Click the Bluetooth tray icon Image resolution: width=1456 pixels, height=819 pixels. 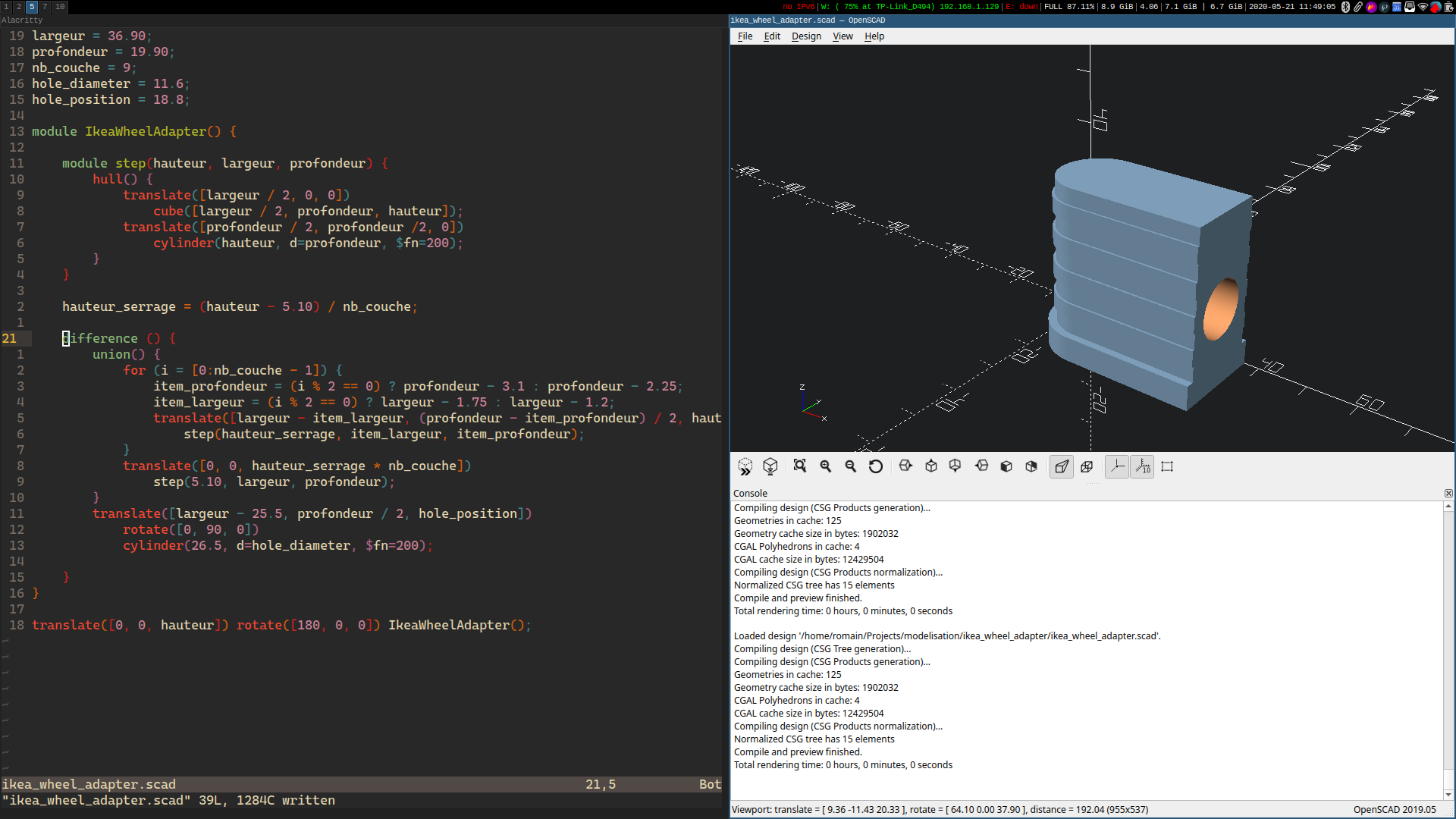(x=1346, y=7)
